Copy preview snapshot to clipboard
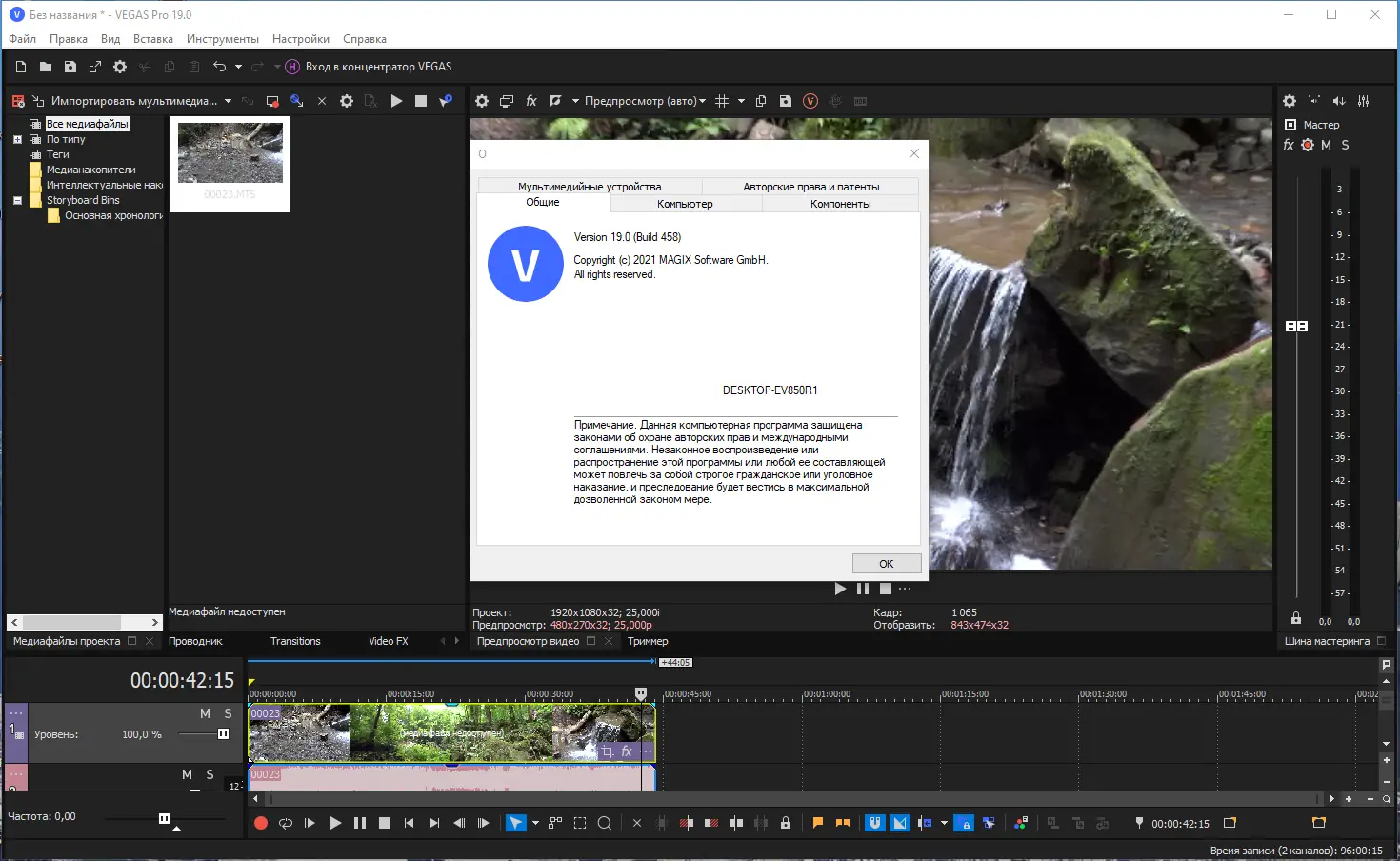Viewport: 1400px width, 861px height. coord(761,101)
